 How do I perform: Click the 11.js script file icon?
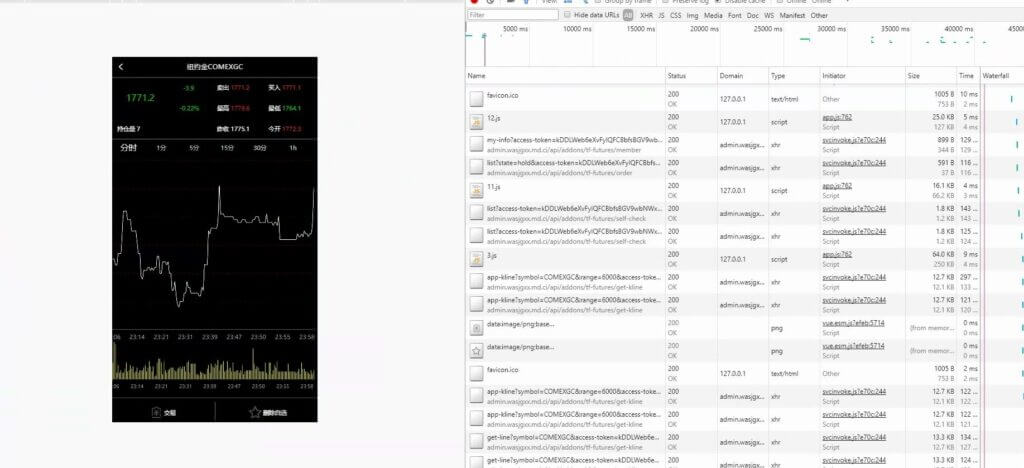point(477,190)
